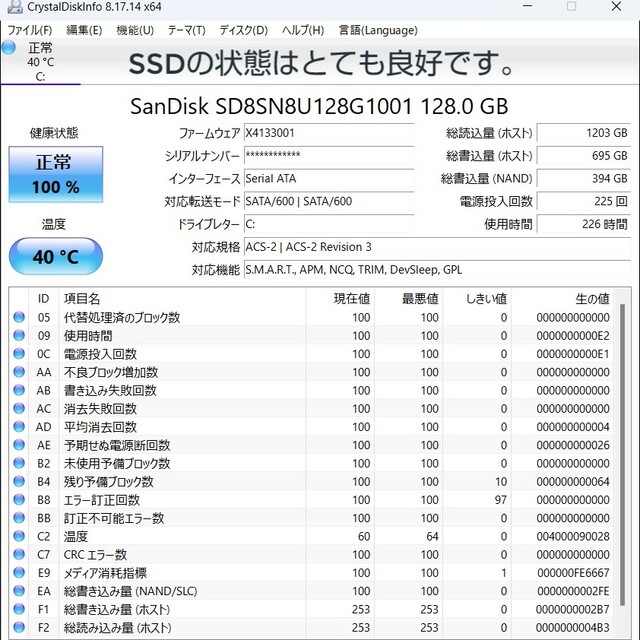The image size is (640, 640).
Task: Select the 残り予備ブロック数 row
Action: pos(311,481)
